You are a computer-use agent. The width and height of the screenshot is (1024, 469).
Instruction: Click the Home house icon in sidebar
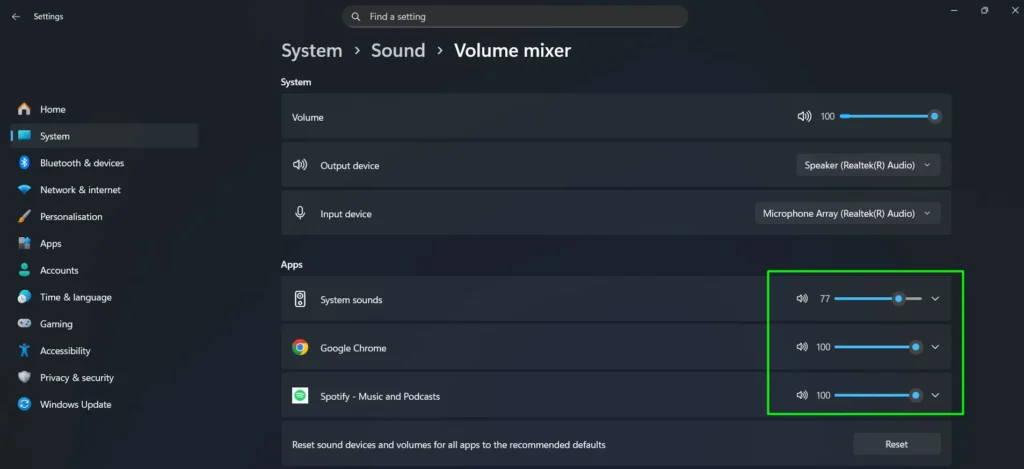[24, 109]
